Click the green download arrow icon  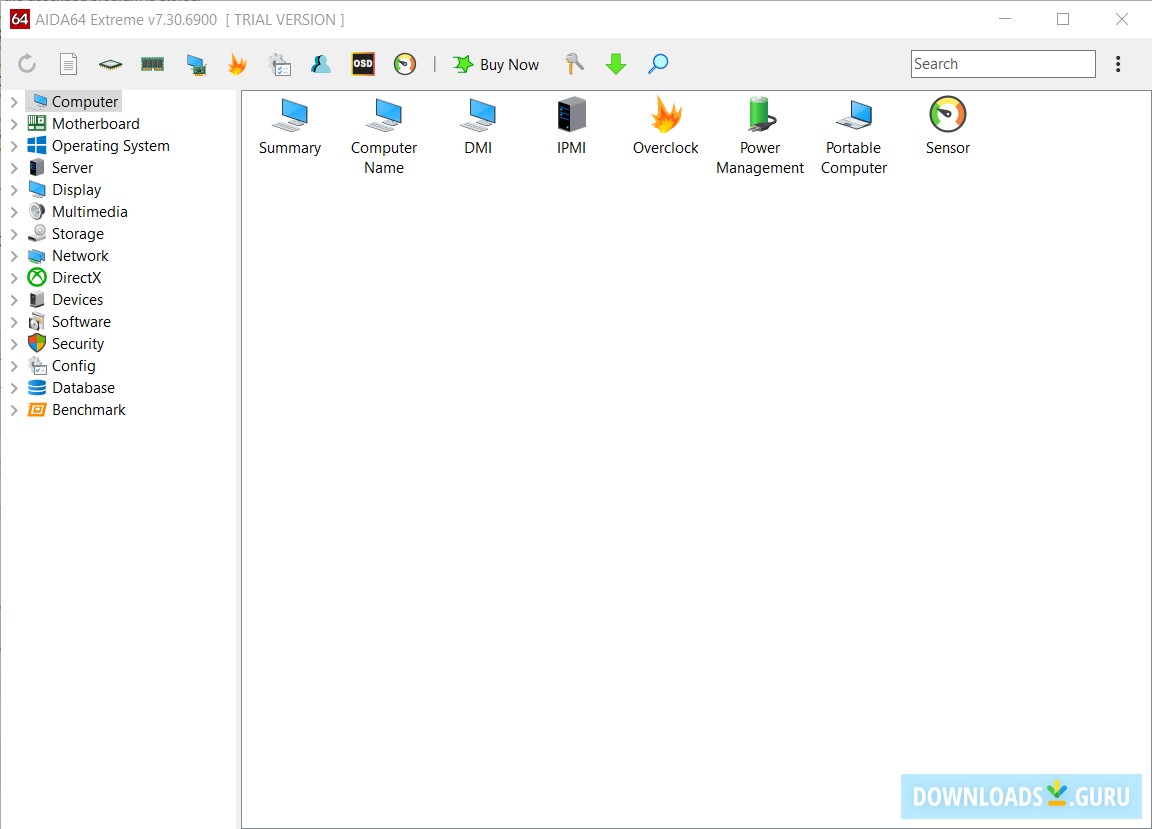(x=616, y=64)
